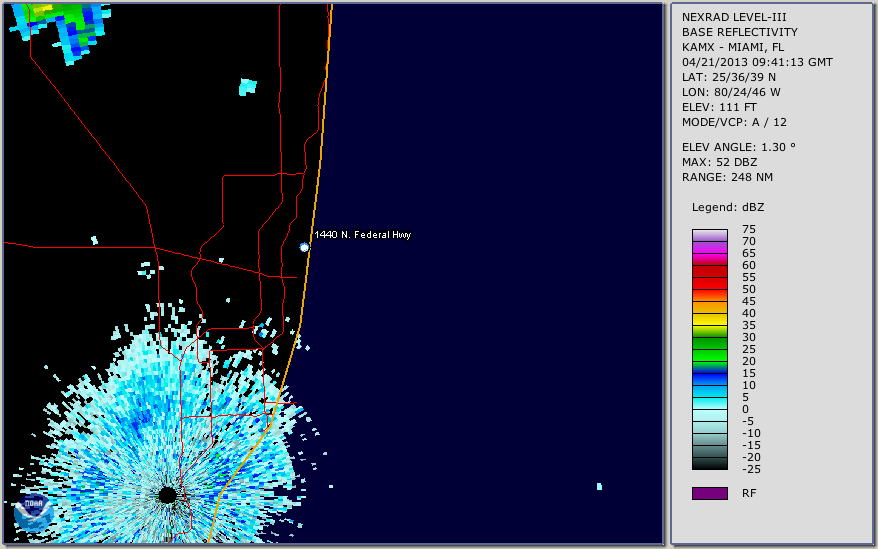Click the 1440 N. Federal Hwy location marker
The image size is (878, 549).
tap(304, 247)
